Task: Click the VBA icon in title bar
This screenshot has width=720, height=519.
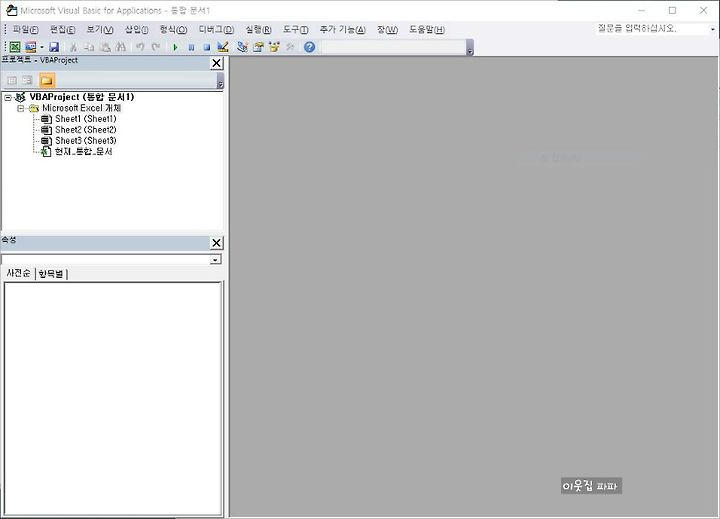Action: point(11,10)
